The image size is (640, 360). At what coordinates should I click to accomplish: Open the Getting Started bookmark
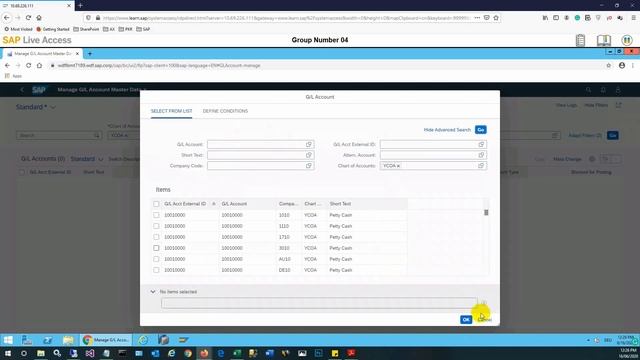tap(53, 29)
